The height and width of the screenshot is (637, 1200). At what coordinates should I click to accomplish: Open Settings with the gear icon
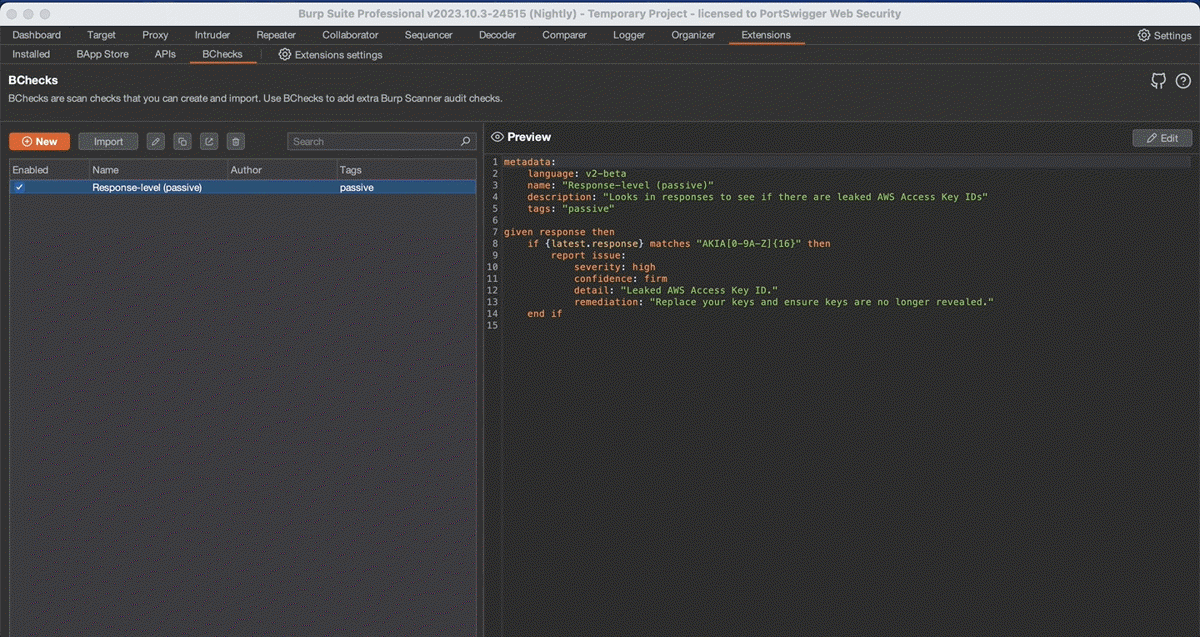pyautogui.click(x=1164, y=35)
